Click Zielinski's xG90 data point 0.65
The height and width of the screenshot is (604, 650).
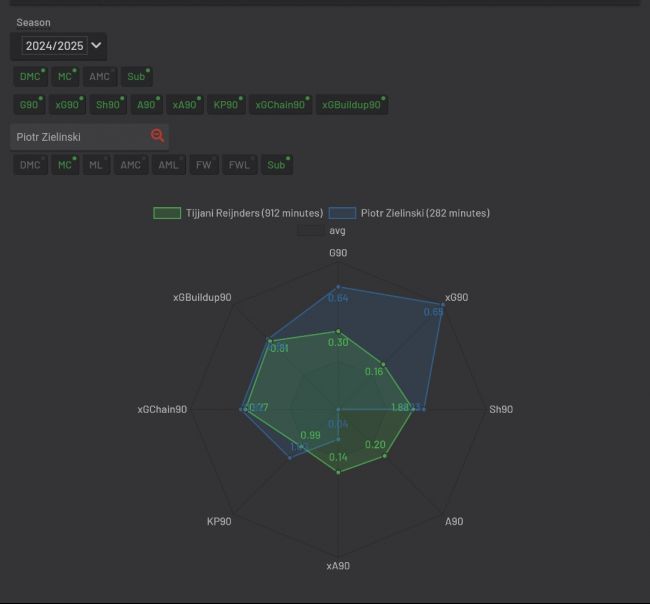pos(443,305)
